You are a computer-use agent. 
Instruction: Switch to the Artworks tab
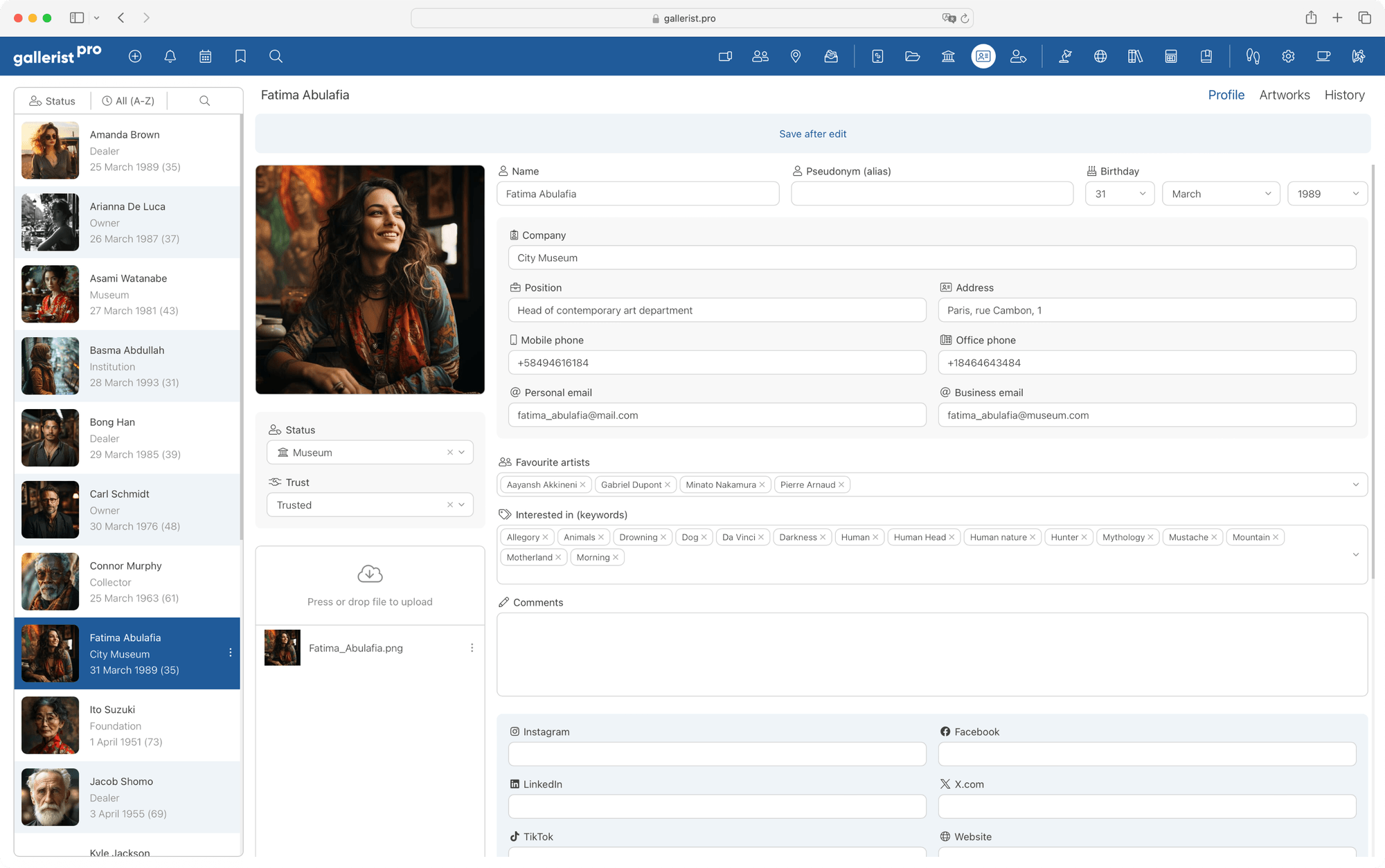(x=1284, y=95)
